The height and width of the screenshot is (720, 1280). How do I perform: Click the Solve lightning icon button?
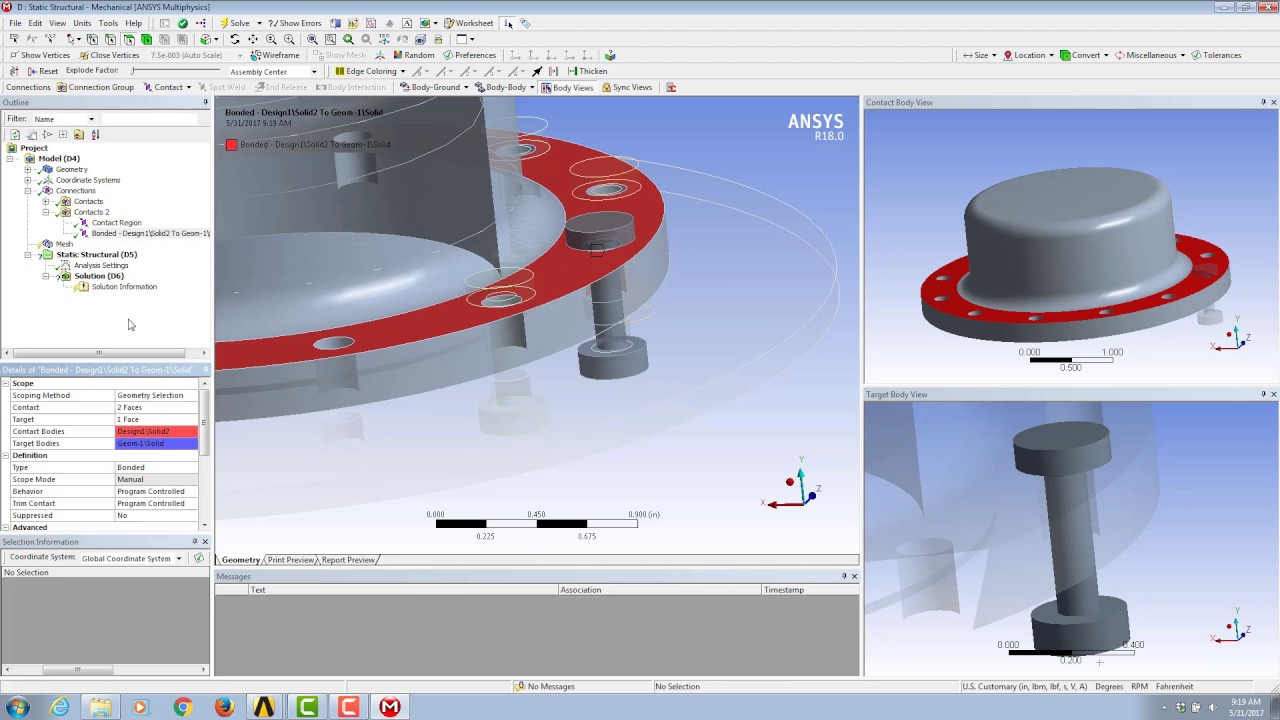[x=235, y=23]
